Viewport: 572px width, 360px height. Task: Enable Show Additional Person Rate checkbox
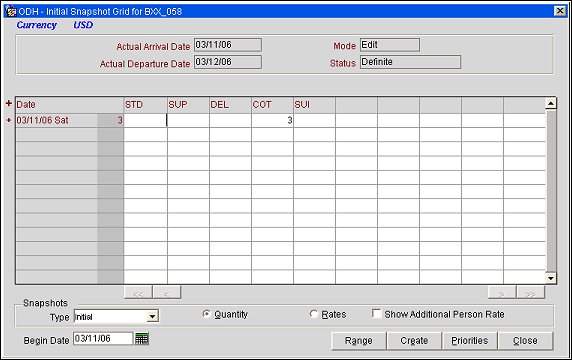click(x=376, y=314)
